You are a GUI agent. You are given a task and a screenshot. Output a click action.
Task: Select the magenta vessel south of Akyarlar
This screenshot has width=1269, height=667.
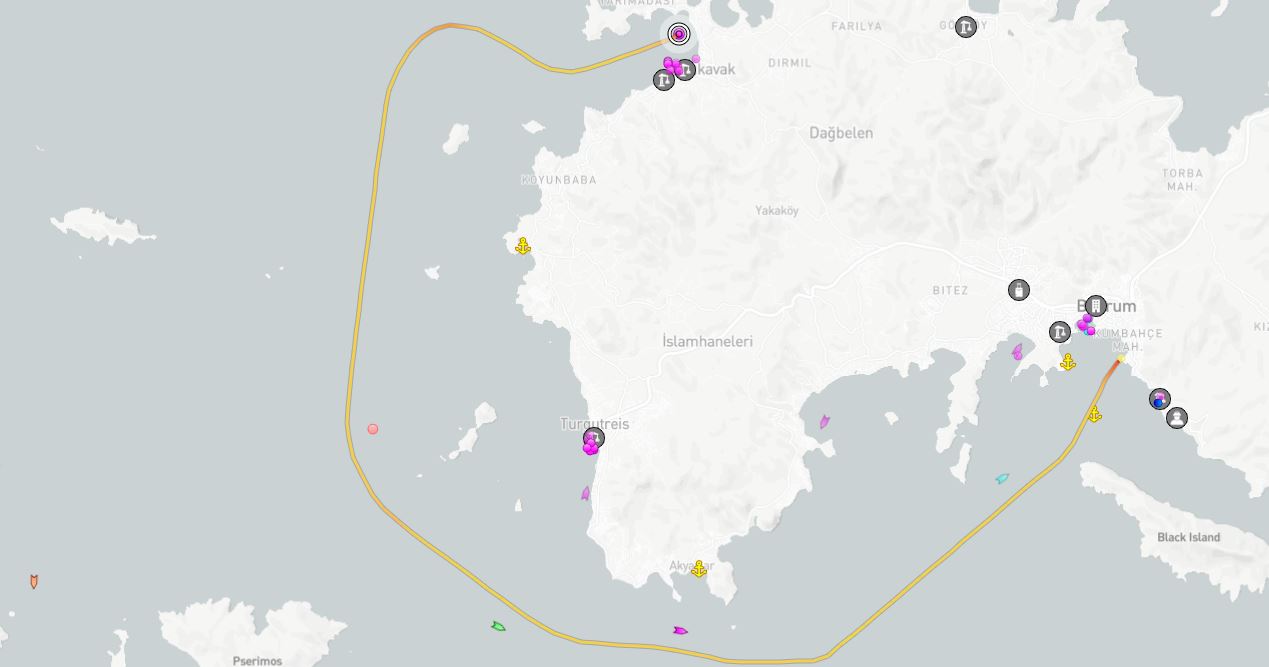(680, 631)
